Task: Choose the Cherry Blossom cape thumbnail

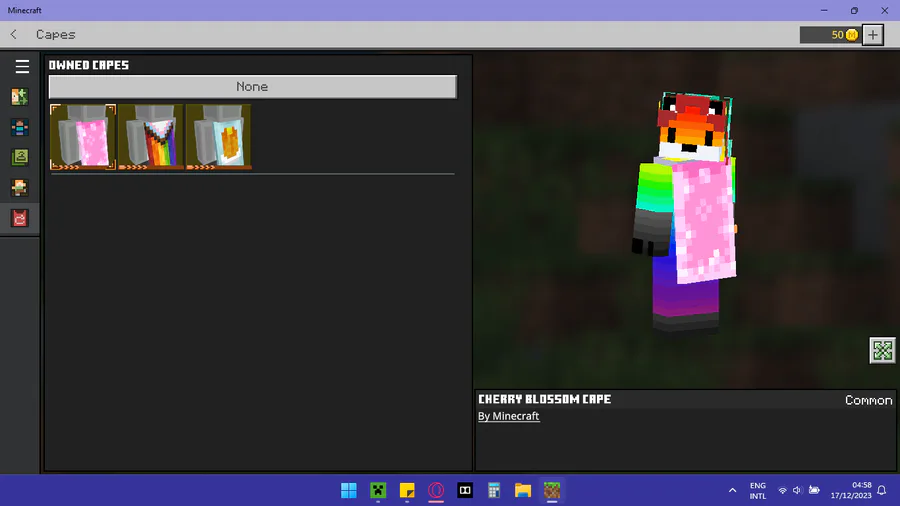Action: (83, 137)
